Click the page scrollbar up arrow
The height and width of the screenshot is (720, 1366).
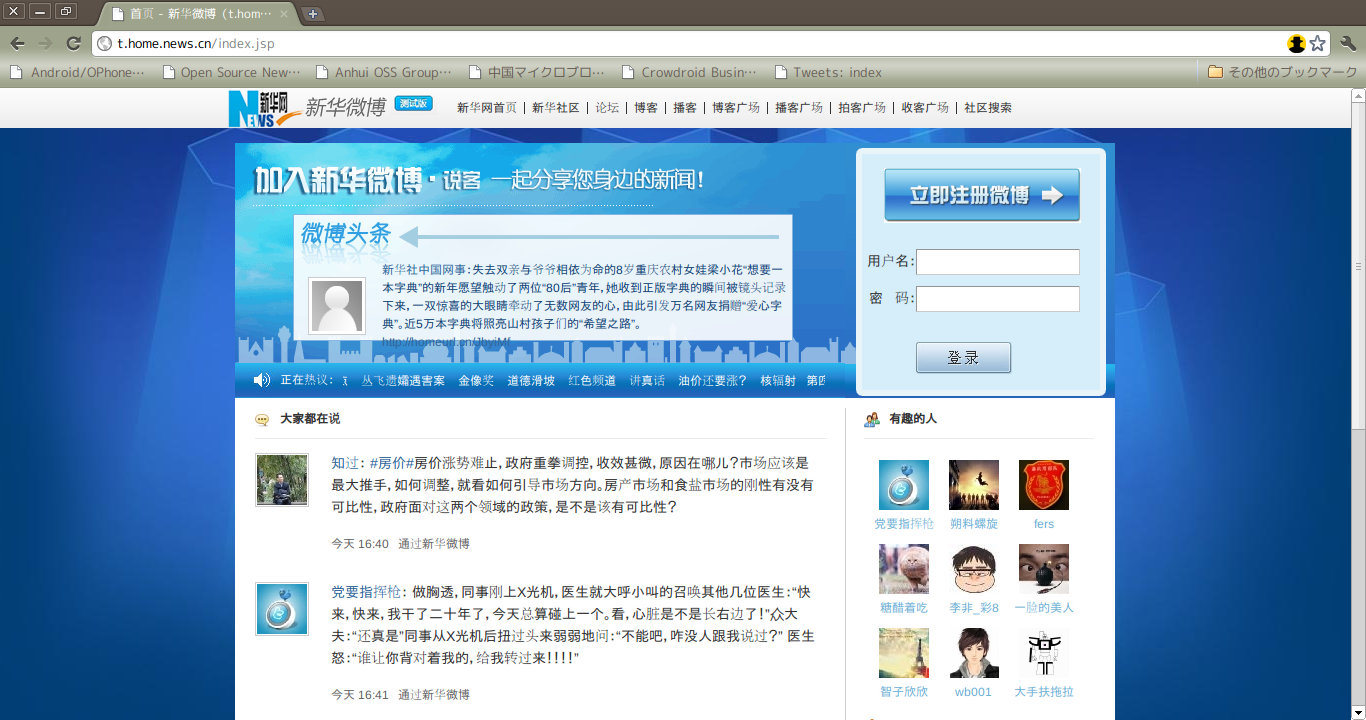point(1358,96)
